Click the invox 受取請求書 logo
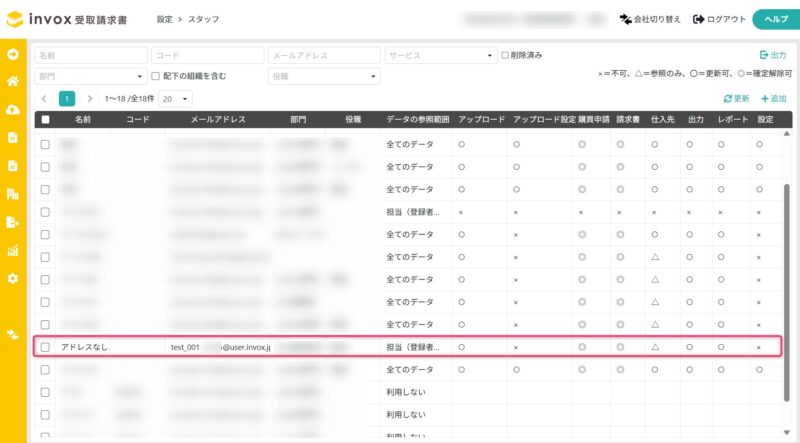This screenshot has height=443, width=800. pyautogui.click(x=67, y=19)
